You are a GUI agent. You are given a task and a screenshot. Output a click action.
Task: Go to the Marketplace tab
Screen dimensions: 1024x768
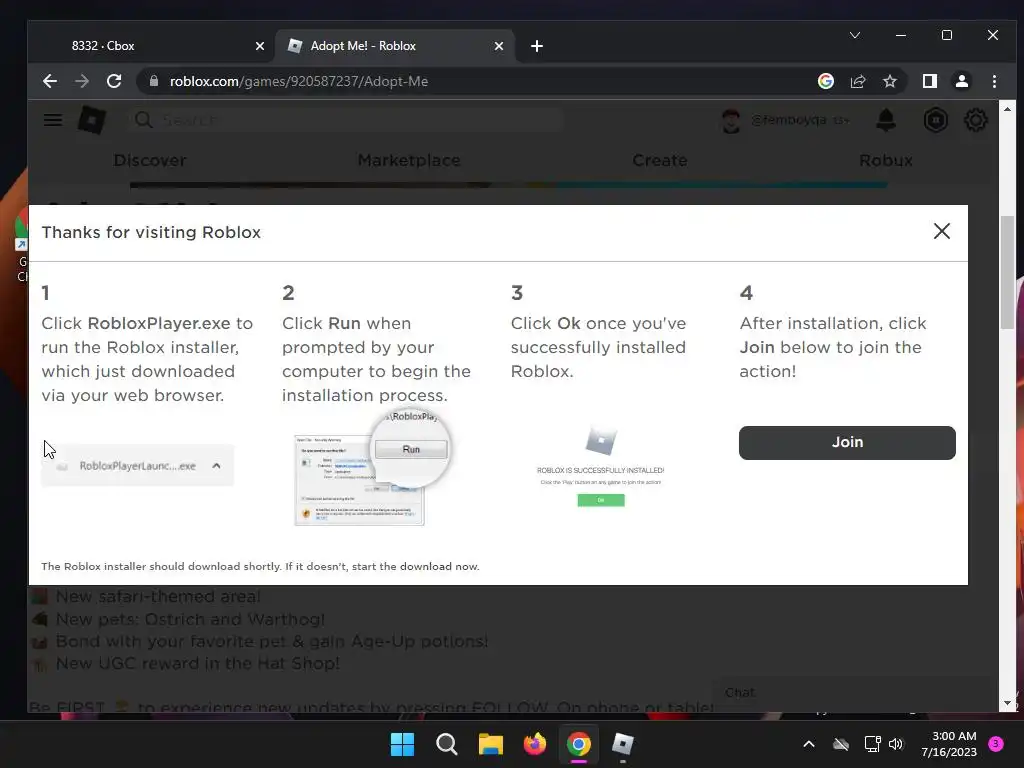(x=409, y=161)
